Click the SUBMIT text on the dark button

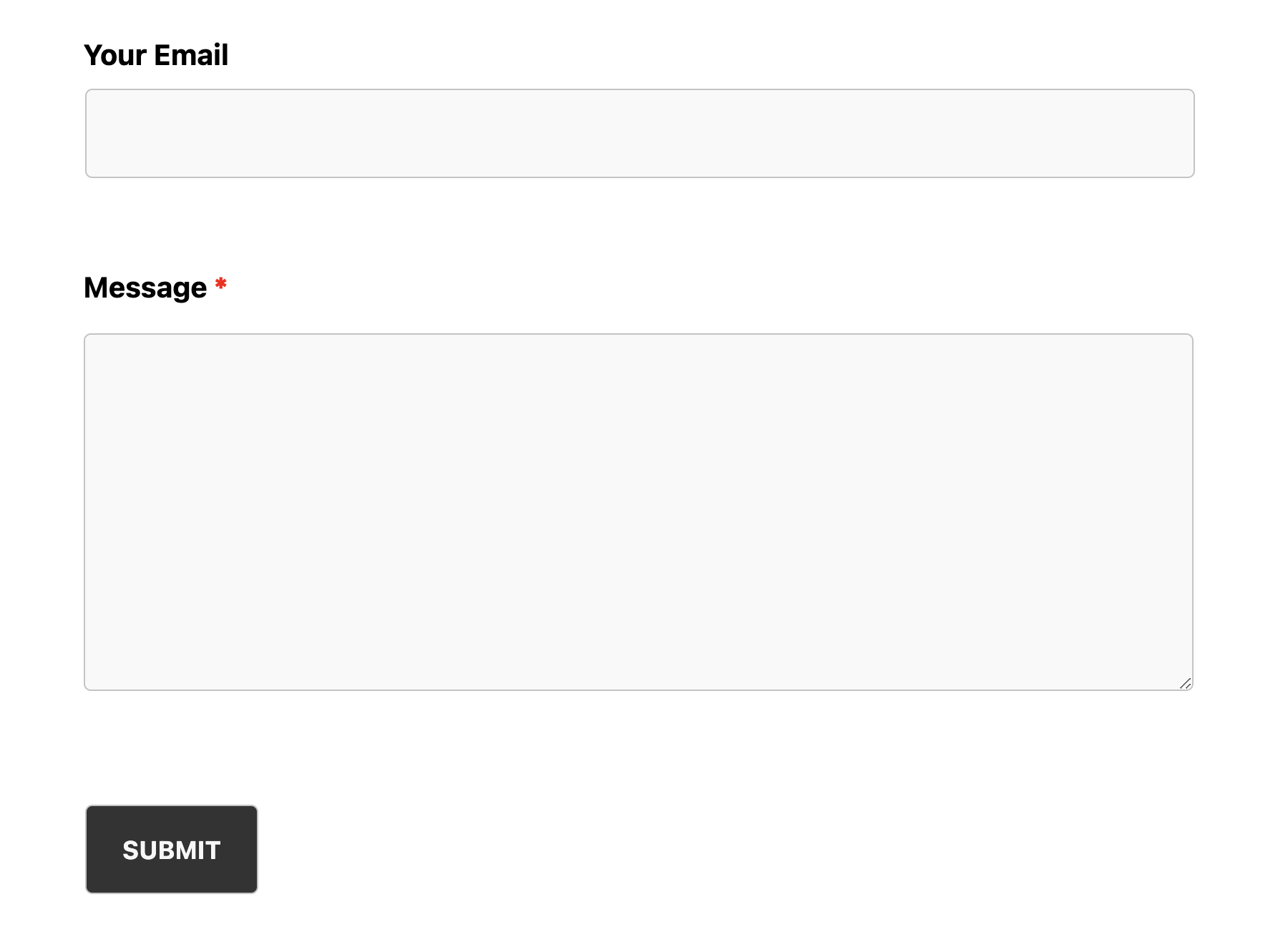171,850
